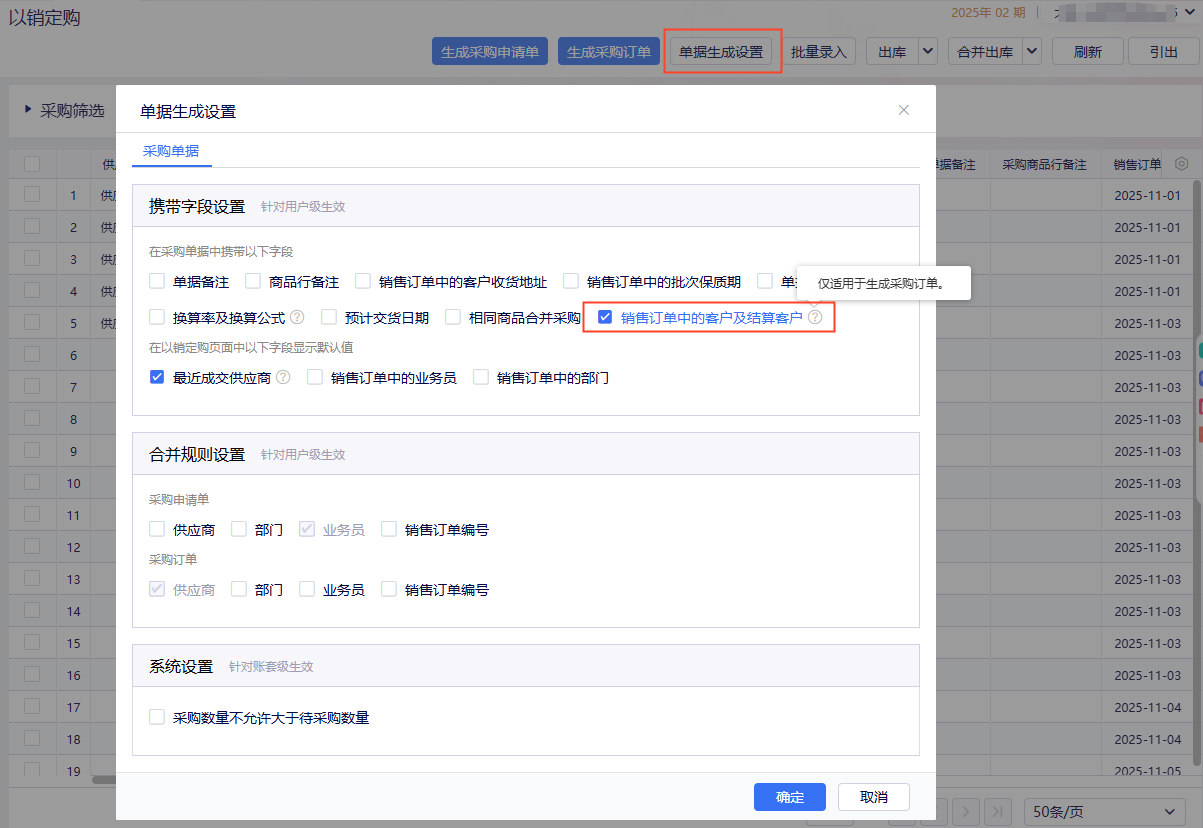The height and width of the screenshot is (828, 1203).
Task: Uncheck 最近成交供应商 checkbox
Action: click(157, 377)
